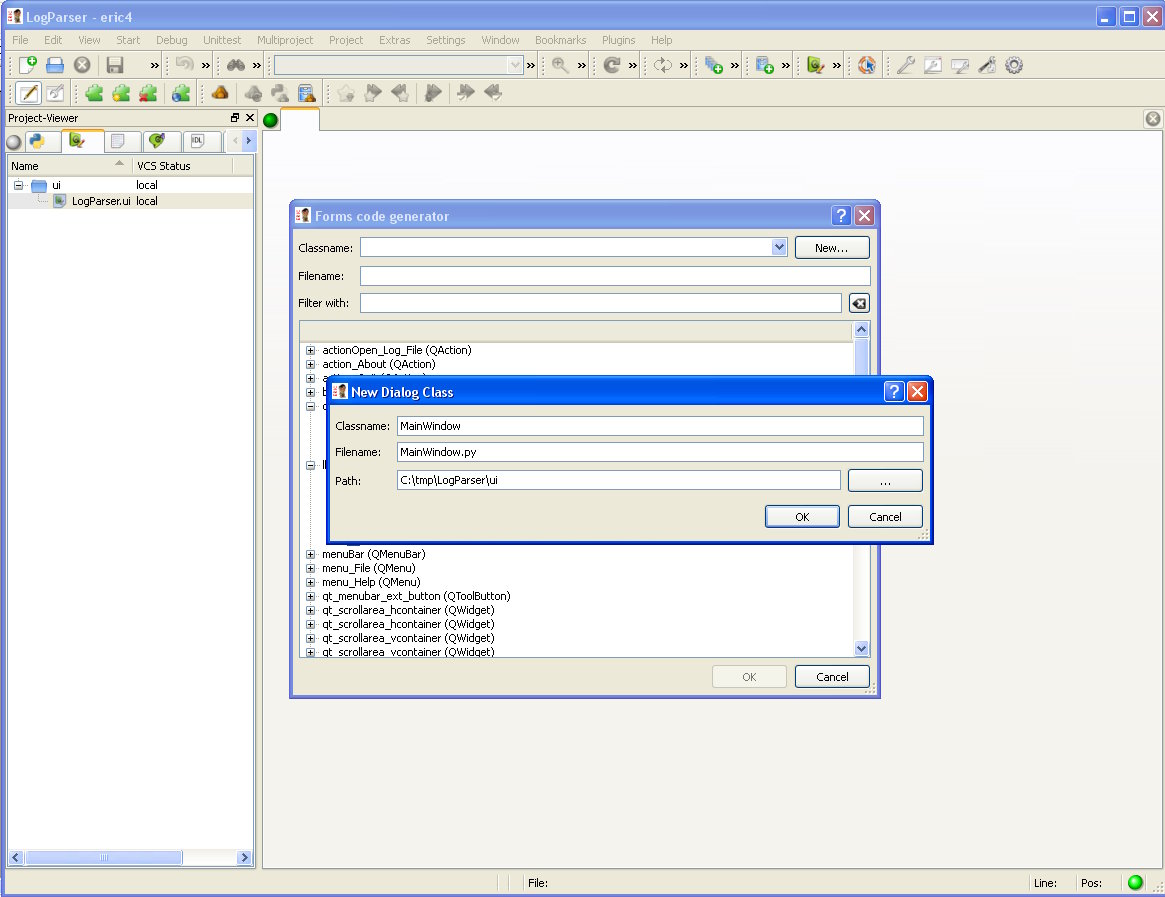Viewport: 1165px width, 897px height.
Task: Click the New file toolbar icon
Action: [28, 65]
